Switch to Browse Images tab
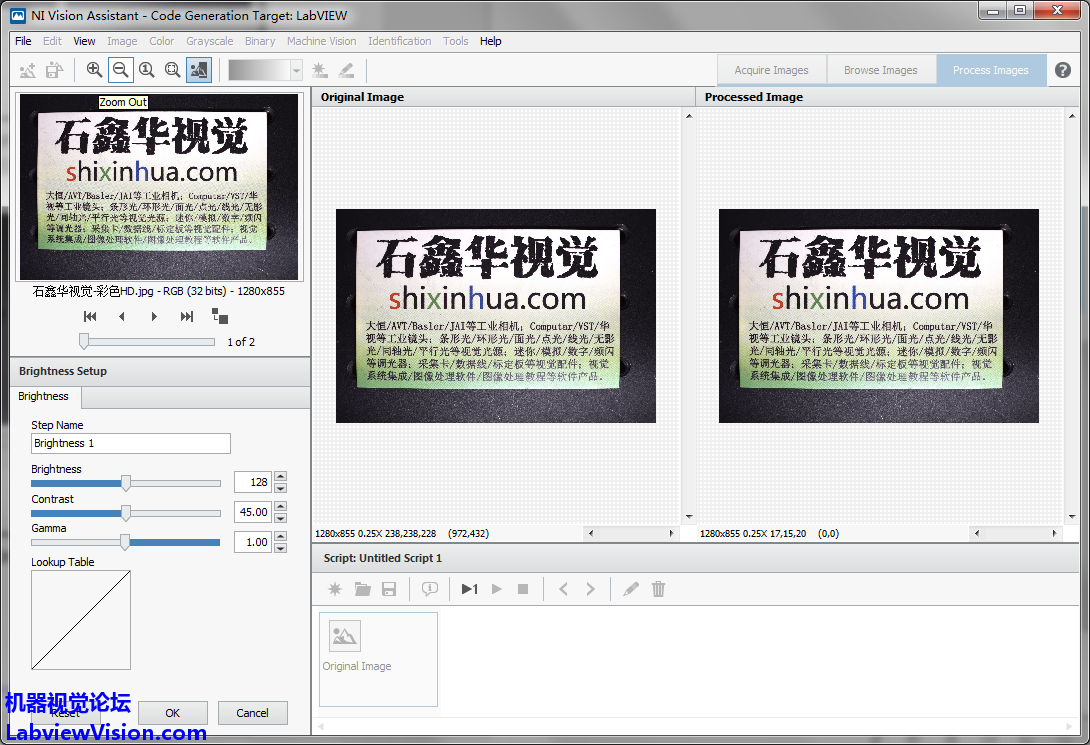Screen dimensions: 1090x745 tap(881, 70)
